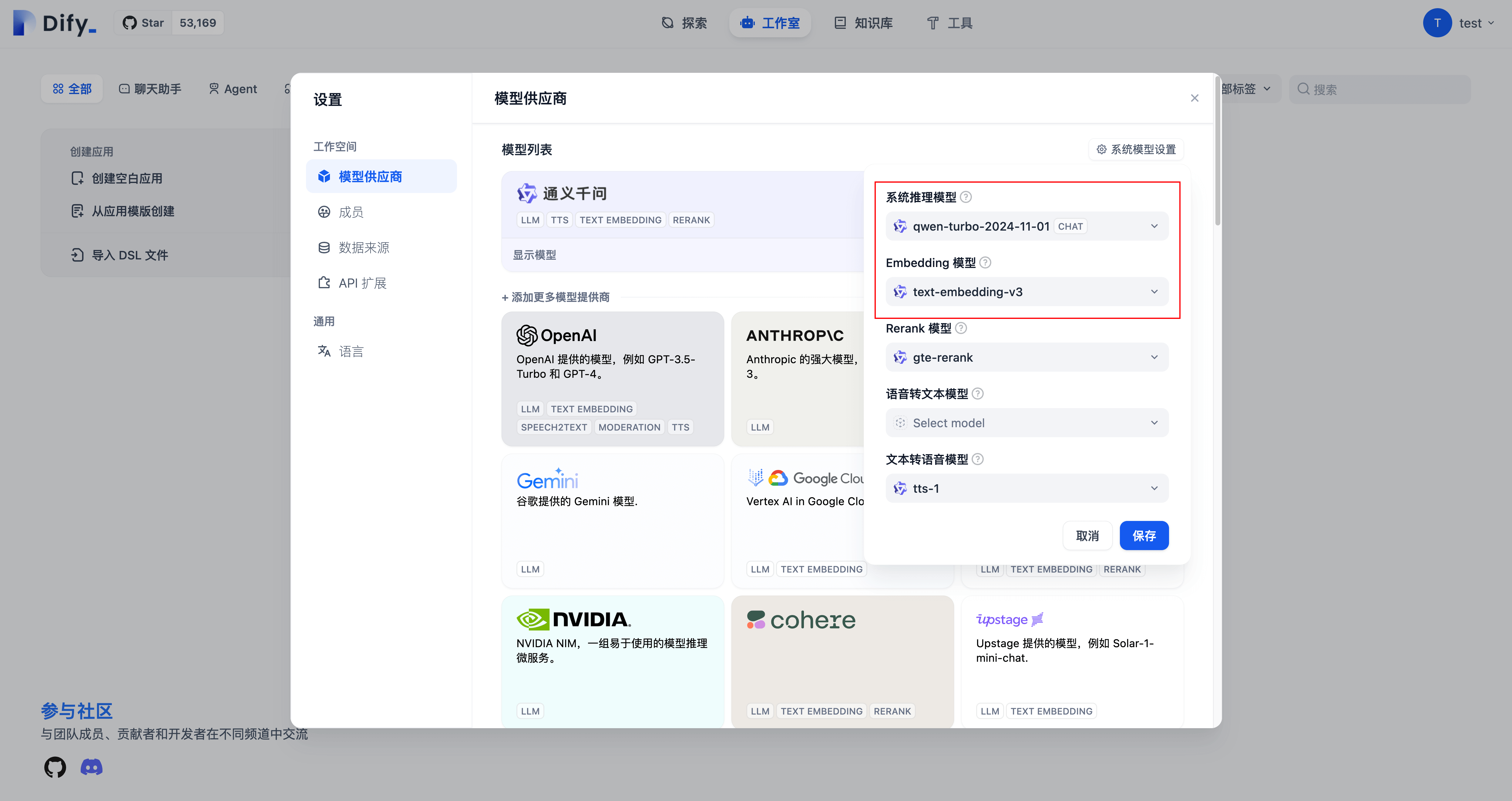The width and height of the screenshot is (1512, 801).
Task: Open 数据来源 in settings sidebar
Action: coord(381,247)
